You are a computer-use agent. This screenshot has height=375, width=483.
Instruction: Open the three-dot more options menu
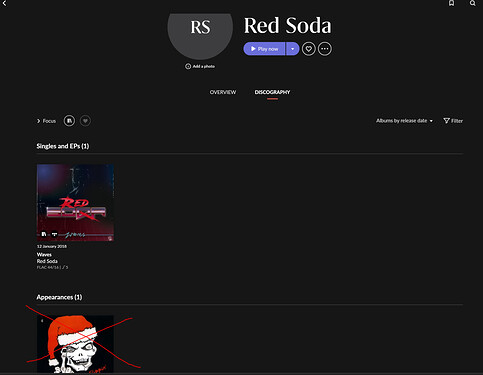point(325,49)
